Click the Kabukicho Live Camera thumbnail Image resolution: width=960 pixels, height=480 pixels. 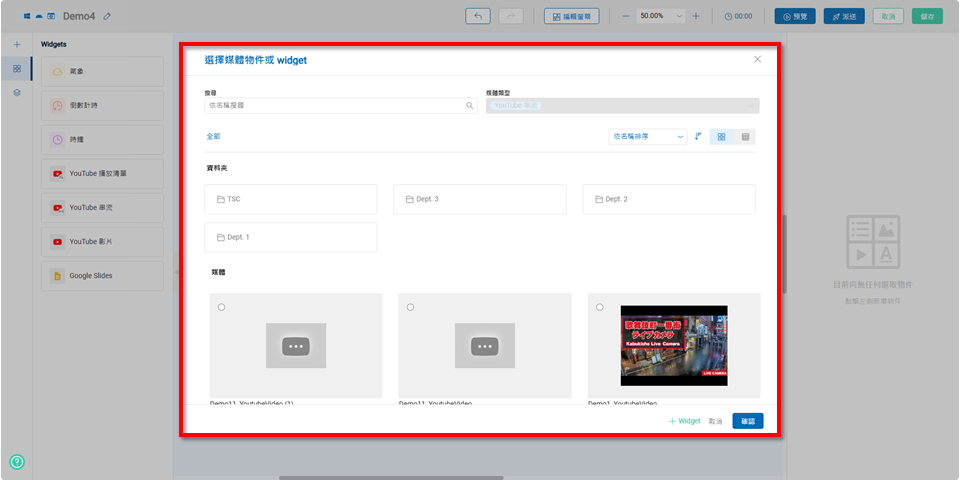pos(674,345)
